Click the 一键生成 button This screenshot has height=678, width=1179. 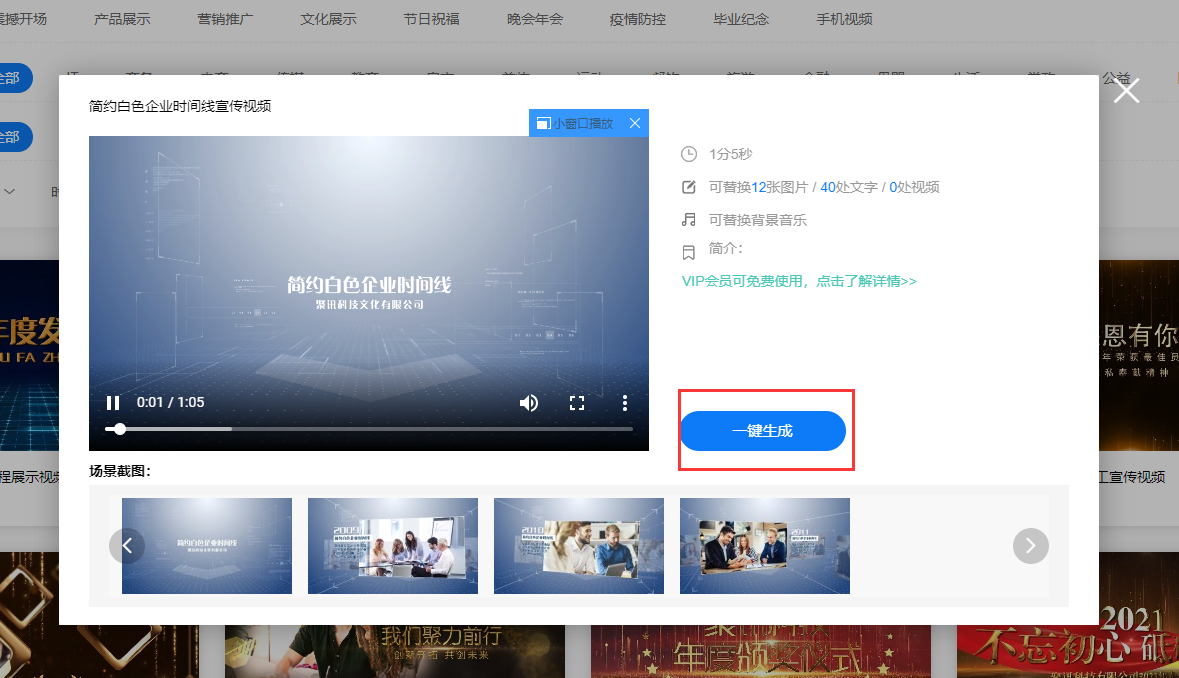coord(763,431)
